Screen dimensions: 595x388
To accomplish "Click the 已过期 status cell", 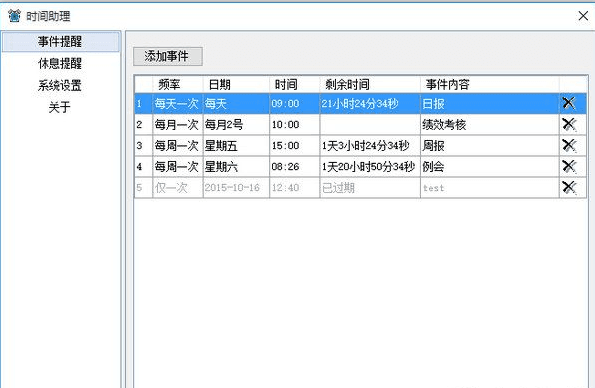I will pos(370,188).
